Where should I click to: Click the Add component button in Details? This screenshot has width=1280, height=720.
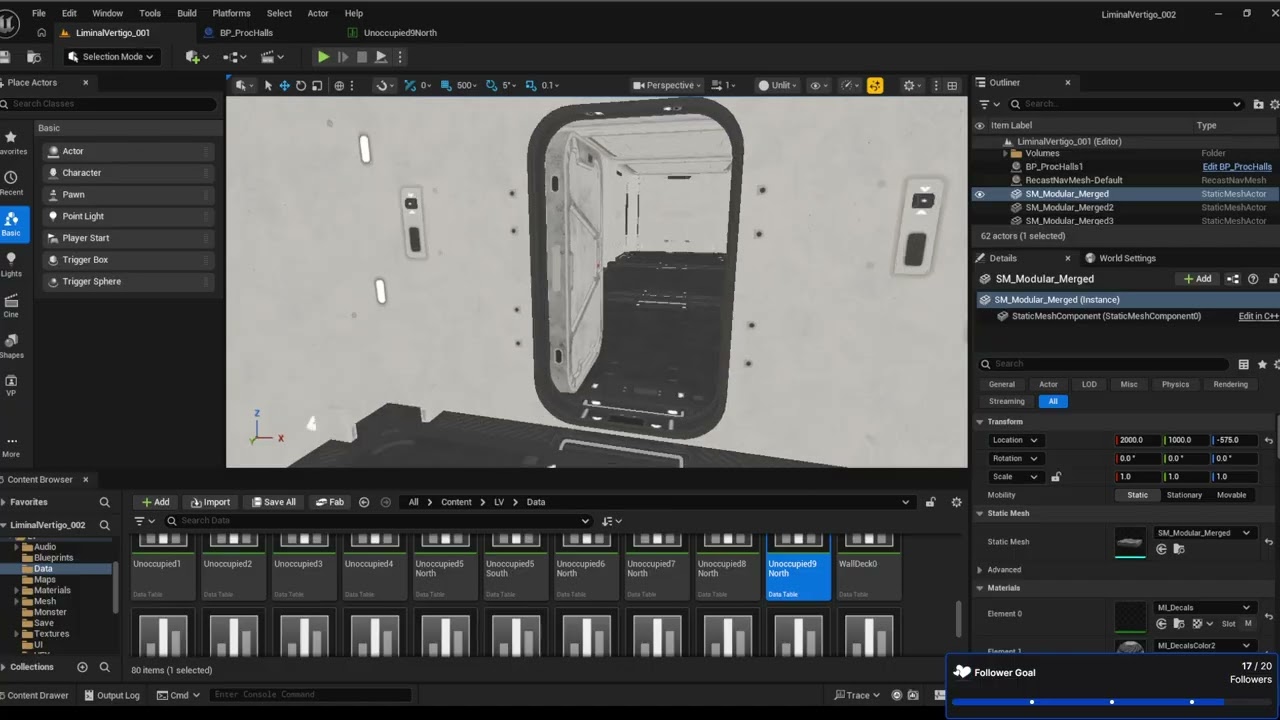[1197, 279]
